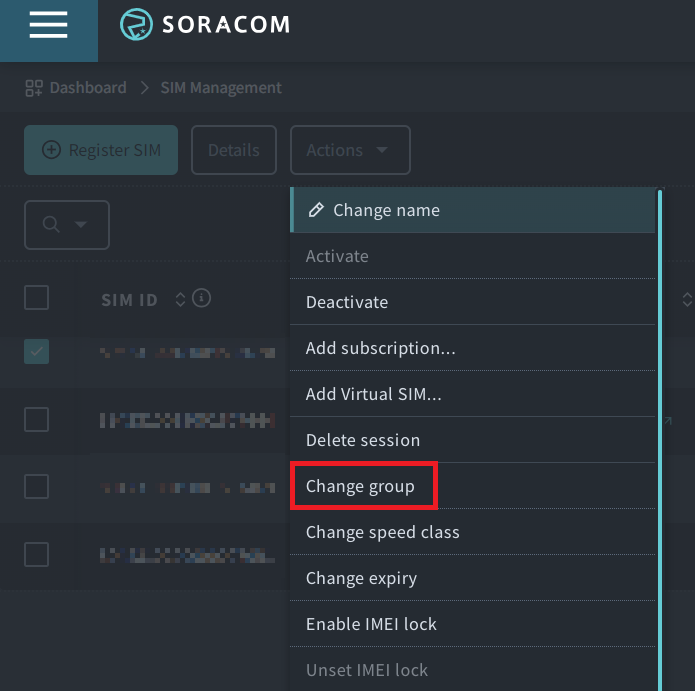This screenshot has width=695, height=691.
Task: Toggle the select-all SIMs header checkbox
Action: tap(36, 298)
